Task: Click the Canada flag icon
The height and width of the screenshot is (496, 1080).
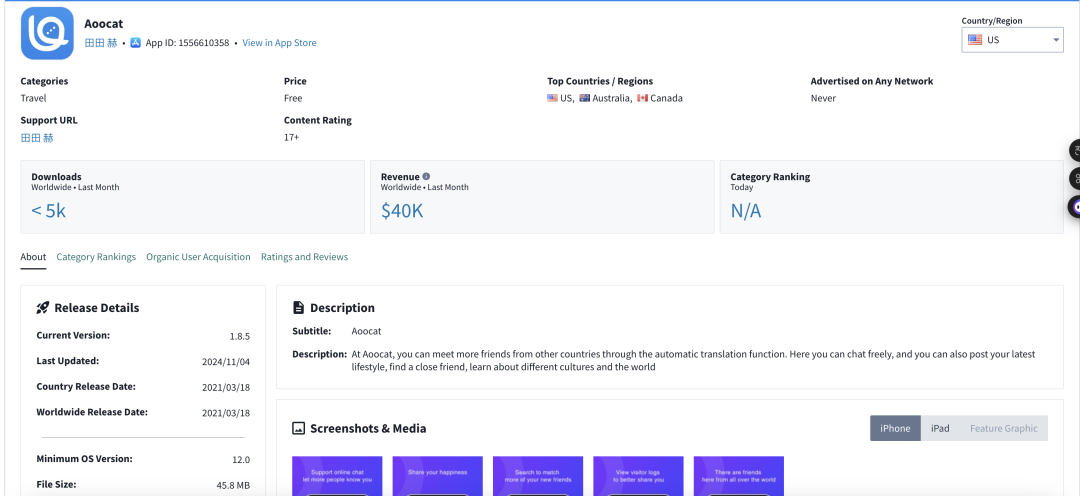Action: pyautogui.click(x=643, y=98)
